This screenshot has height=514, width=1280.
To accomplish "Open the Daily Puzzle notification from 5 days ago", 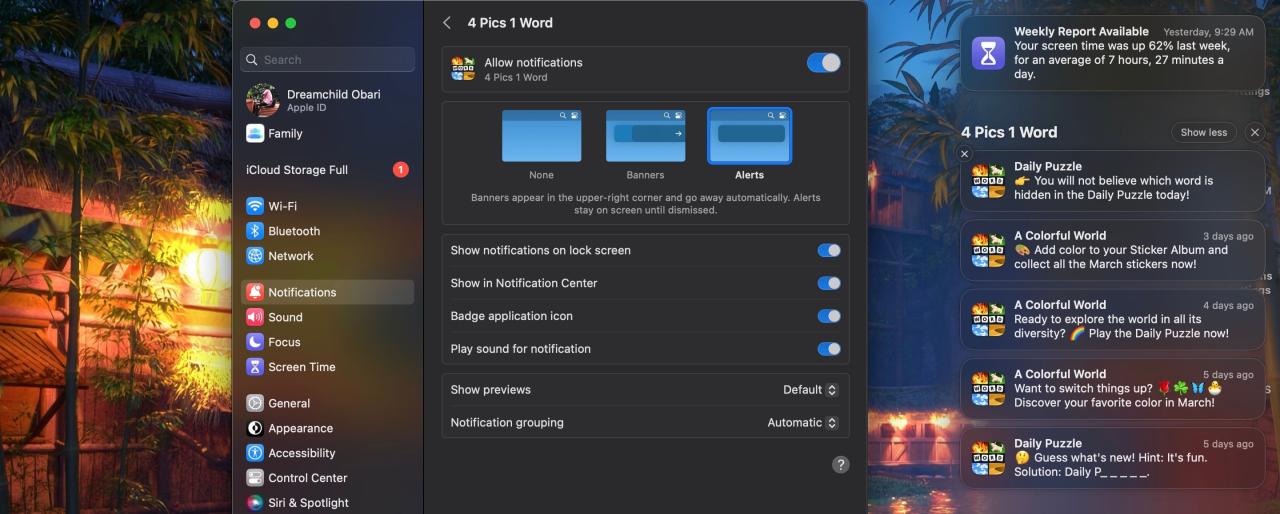I will pyautogui.click(x=1113, y=458).
